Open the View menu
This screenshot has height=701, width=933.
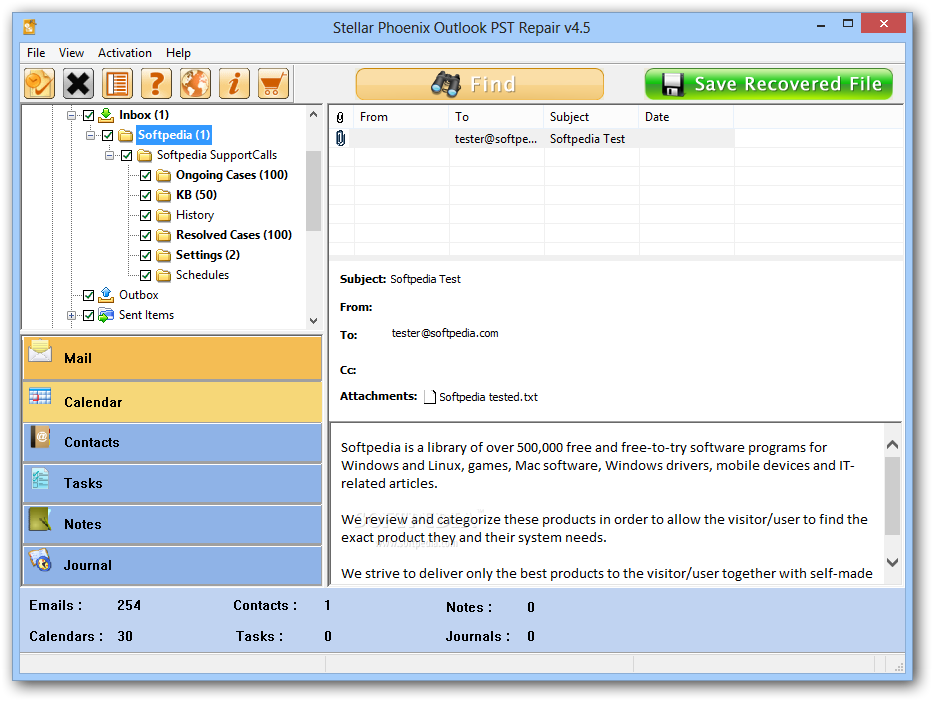point(71,53)
